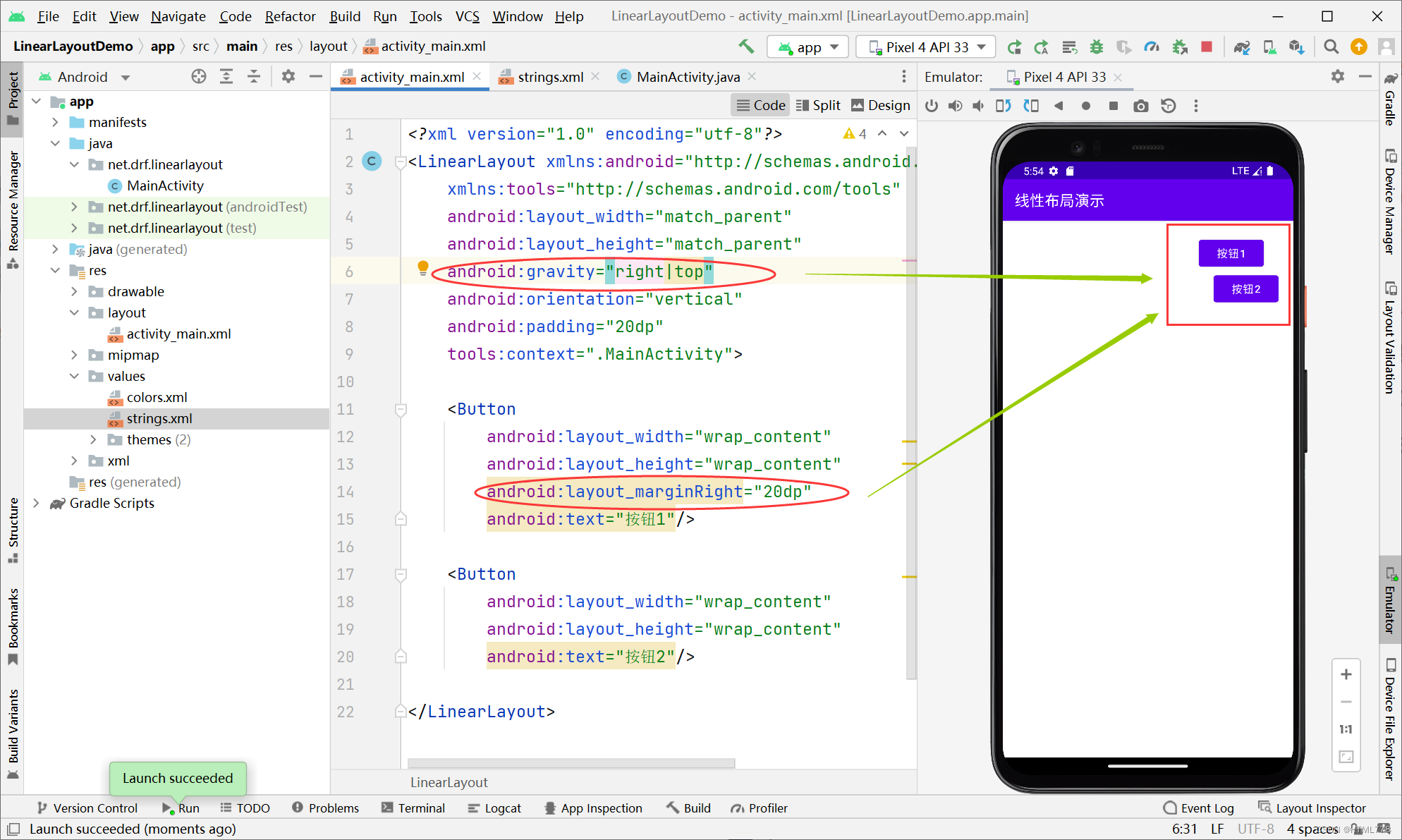Switch editor to Design view mode
Image resolution: width=1402 pixels, height=840 pixels.
tap(881, 105)
